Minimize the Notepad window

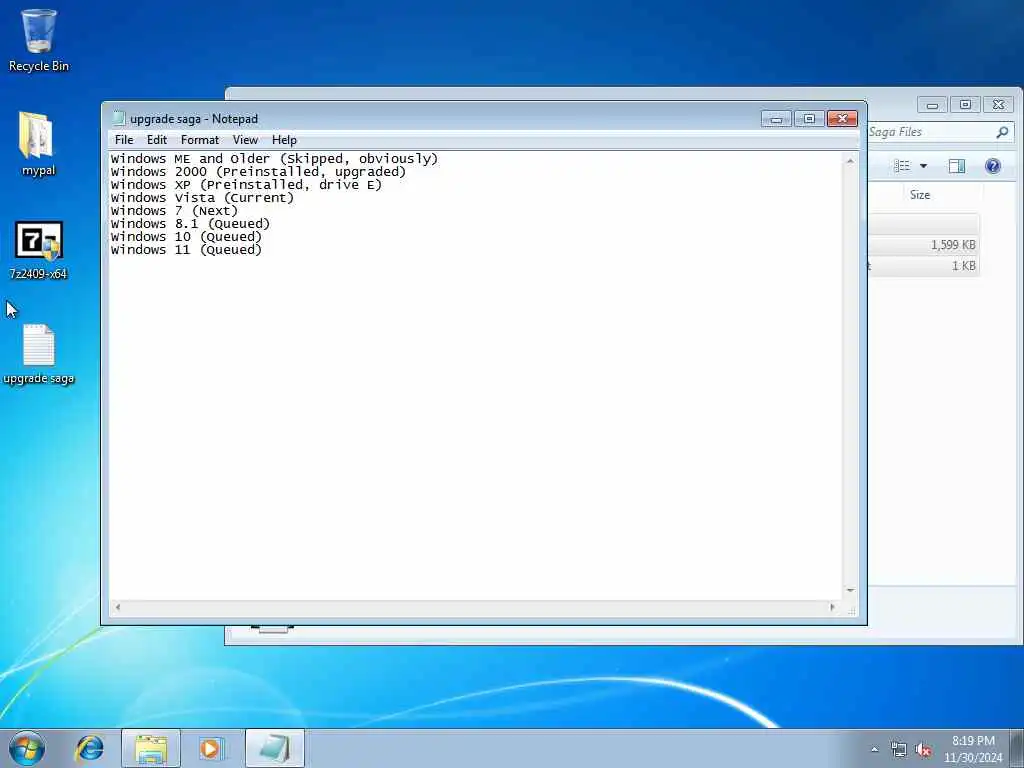(776, 118)
